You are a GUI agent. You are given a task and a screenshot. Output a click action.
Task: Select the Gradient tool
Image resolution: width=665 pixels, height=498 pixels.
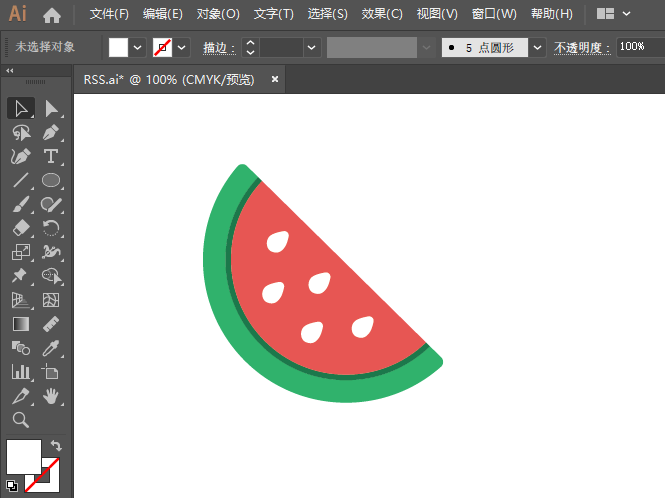tap(20, 324)
